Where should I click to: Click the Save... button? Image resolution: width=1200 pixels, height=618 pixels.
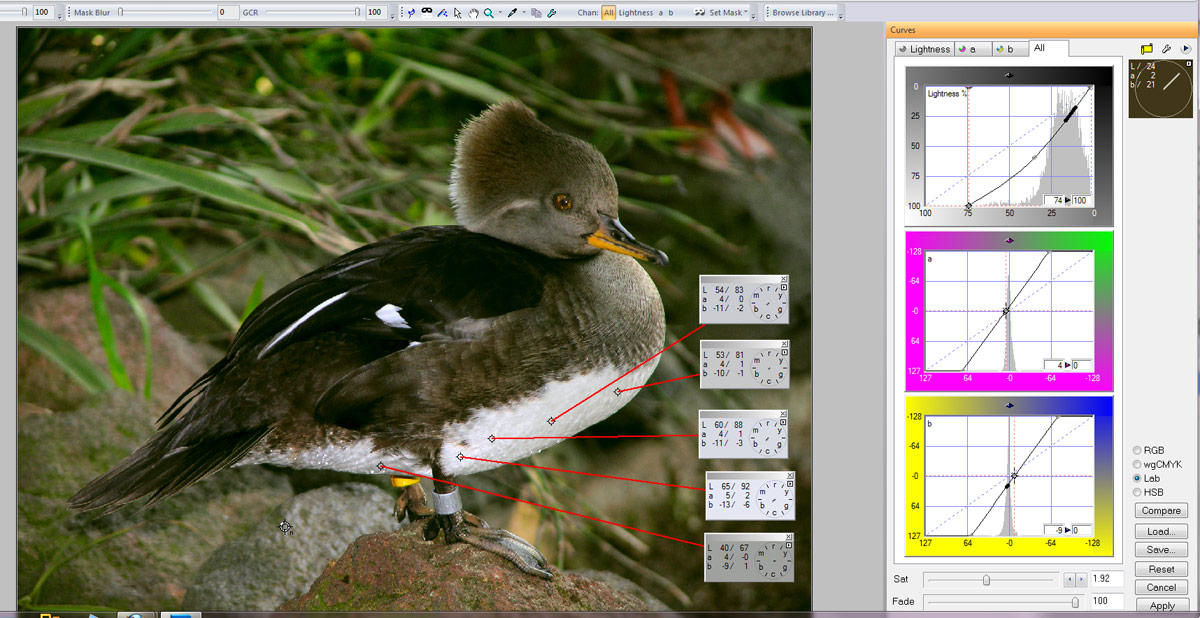[x=1161, y=550]
